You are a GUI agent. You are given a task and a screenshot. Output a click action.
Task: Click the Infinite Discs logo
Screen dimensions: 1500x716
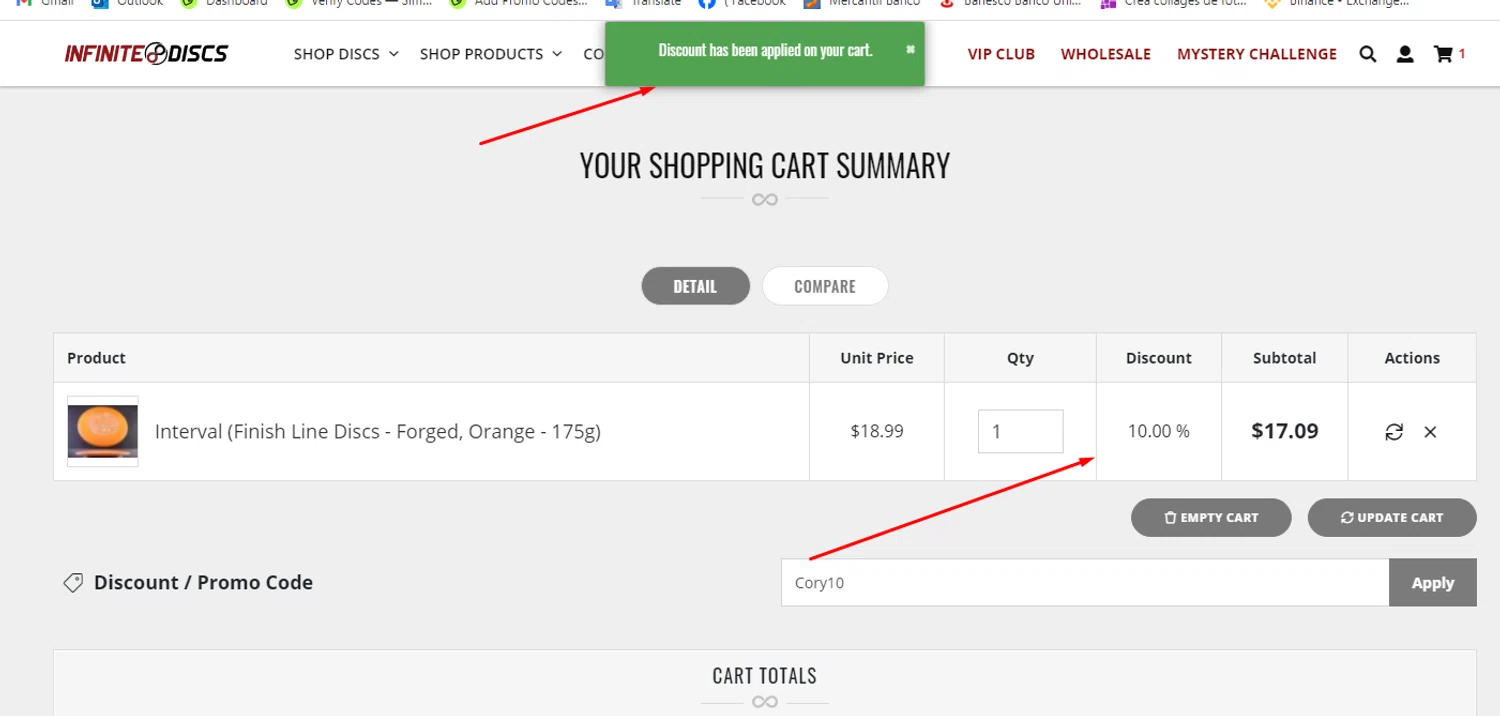pyautogui.click(x=147, y=54)
